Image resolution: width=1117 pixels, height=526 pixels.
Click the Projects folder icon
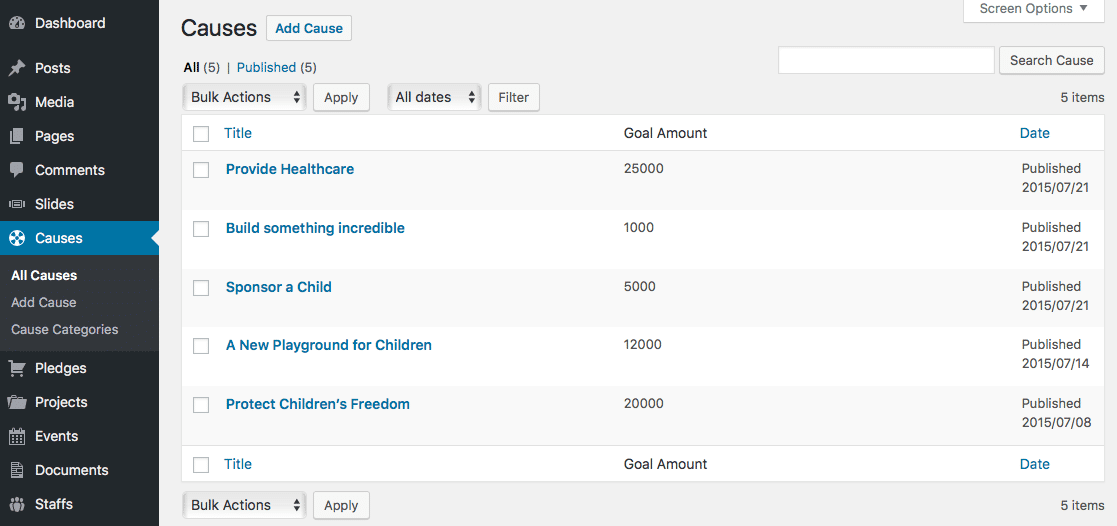(x=17, y=402)
